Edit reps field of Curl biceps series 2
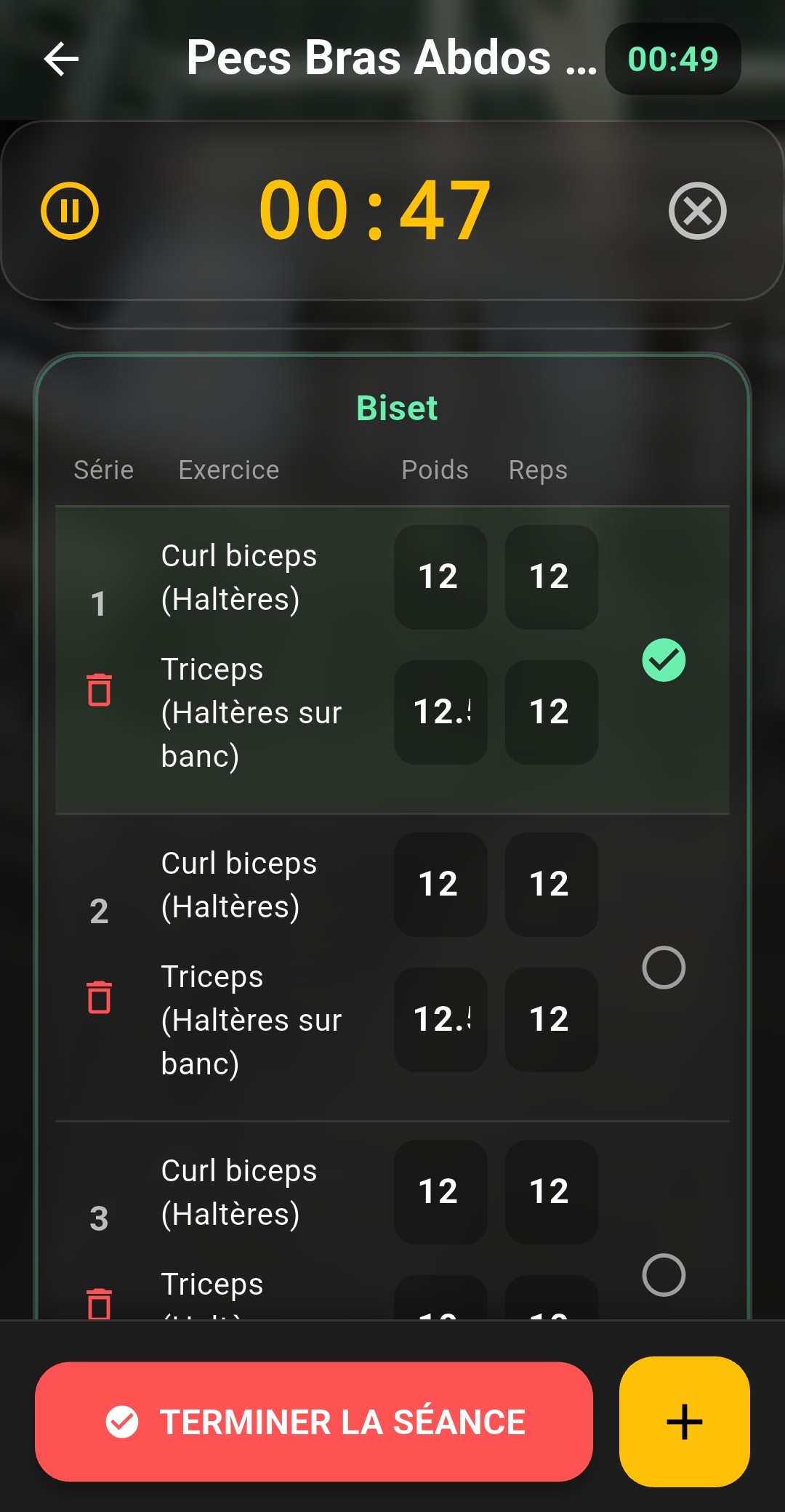785x1512 pixels. point(551,883)
